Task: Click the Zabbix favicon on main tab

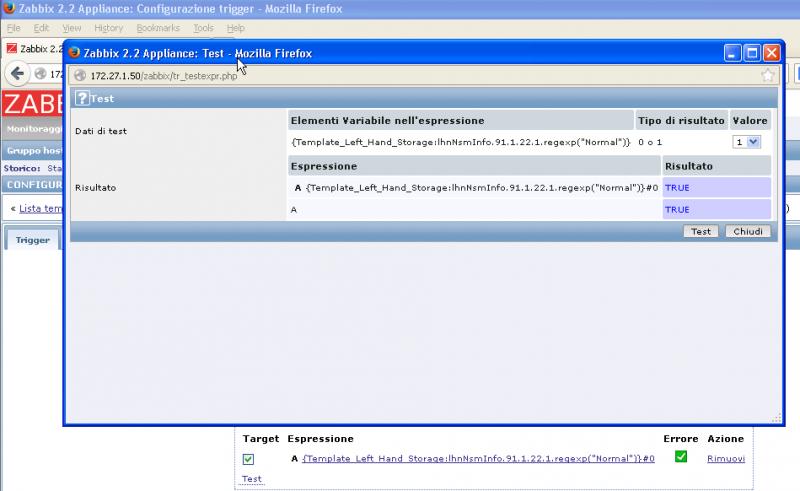Action: 11,48
